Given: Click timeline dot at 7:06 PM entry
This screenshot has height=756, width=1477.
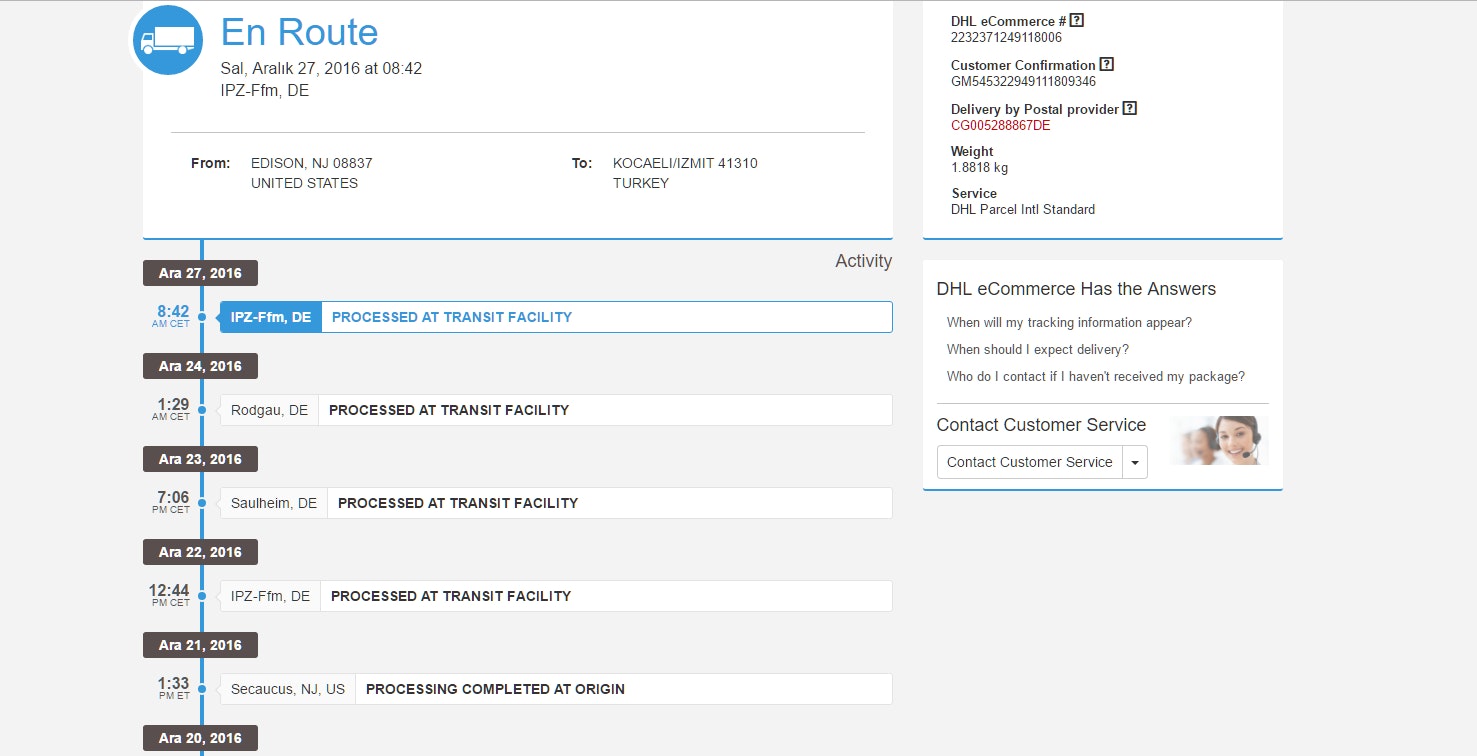Looking at the screenshot, I should point(202,503).
